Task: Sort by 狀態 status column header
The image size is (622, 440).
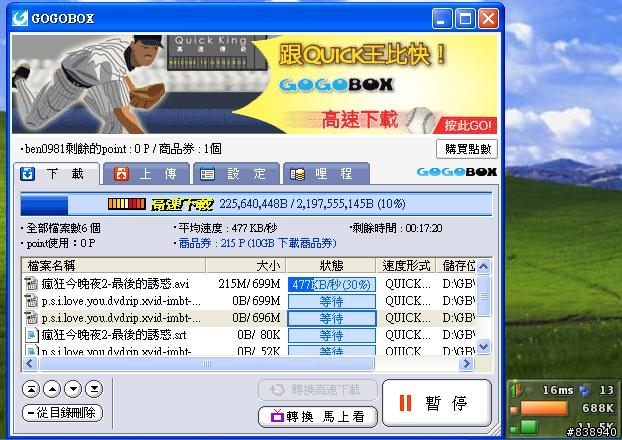Action: tap(331, 265)
